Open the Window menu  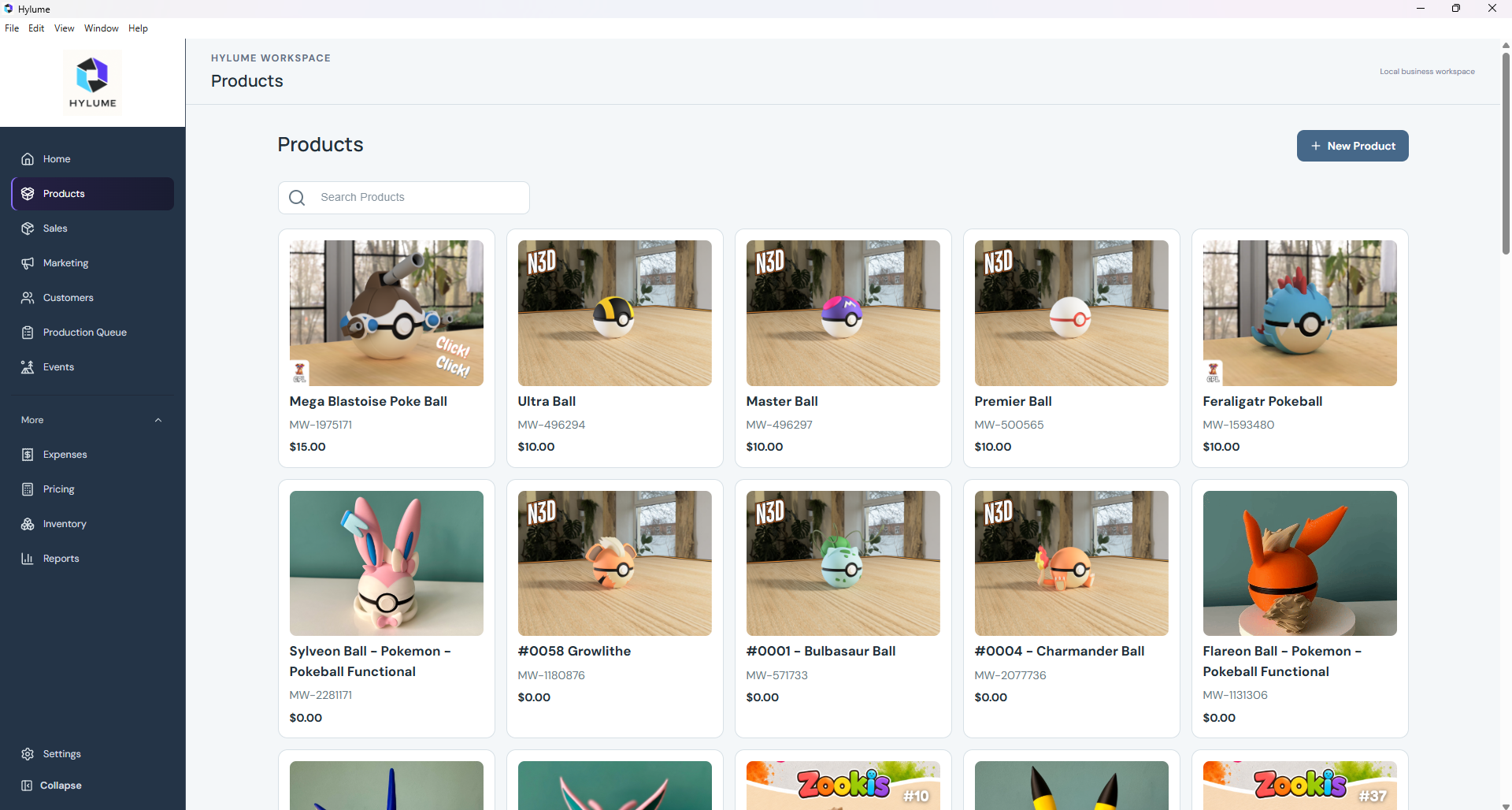(x=102, y=28)
